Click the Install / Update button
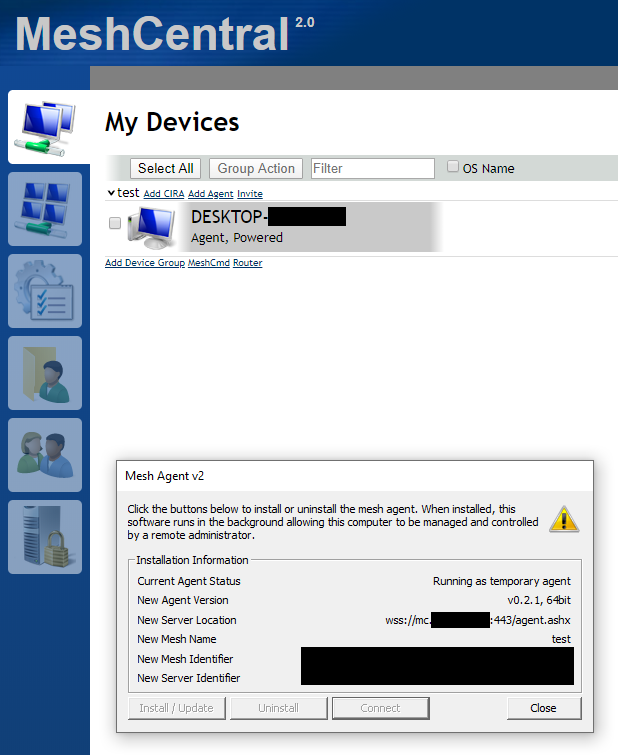 click(x=176, y=708)
